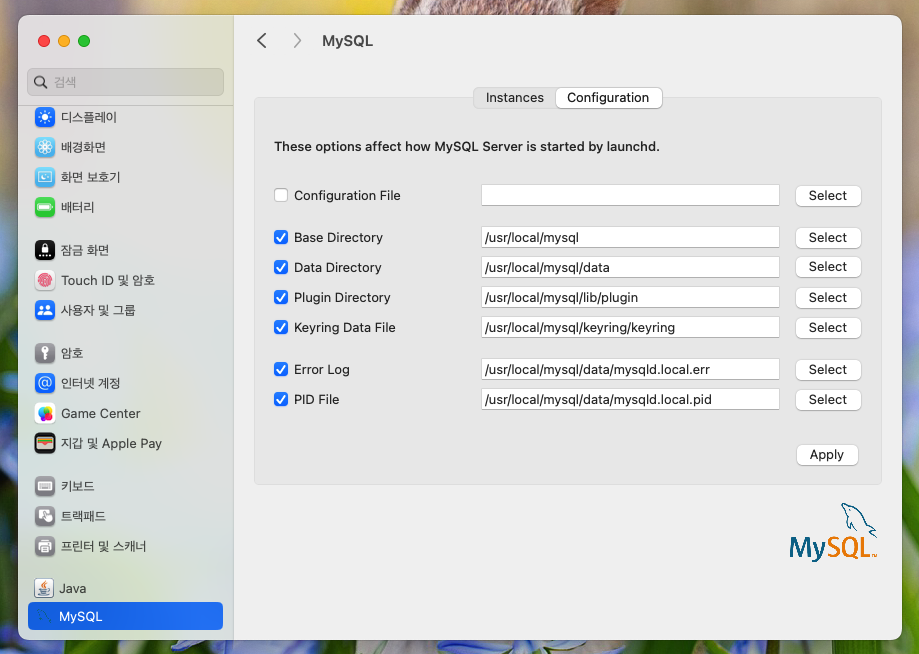Open the Game Center icon
Viewport: 919px width, 654px height.
[45, 413]
